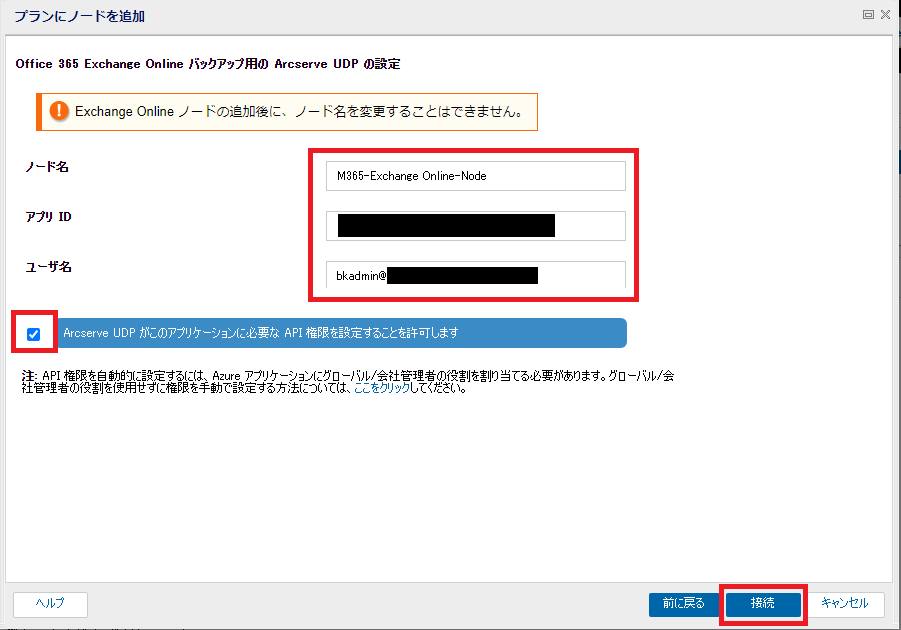
Task: Click the maximize dialog icon
Action: (x=868, y=15)
